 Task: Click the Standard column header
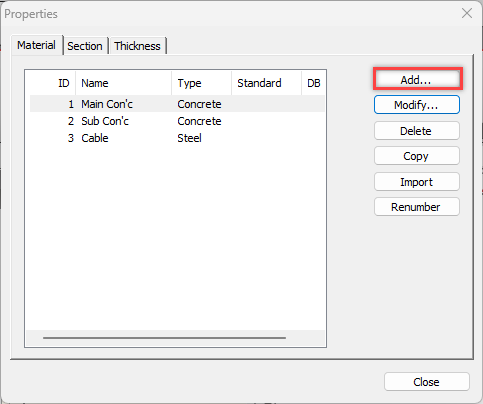(x=266, y=83)
